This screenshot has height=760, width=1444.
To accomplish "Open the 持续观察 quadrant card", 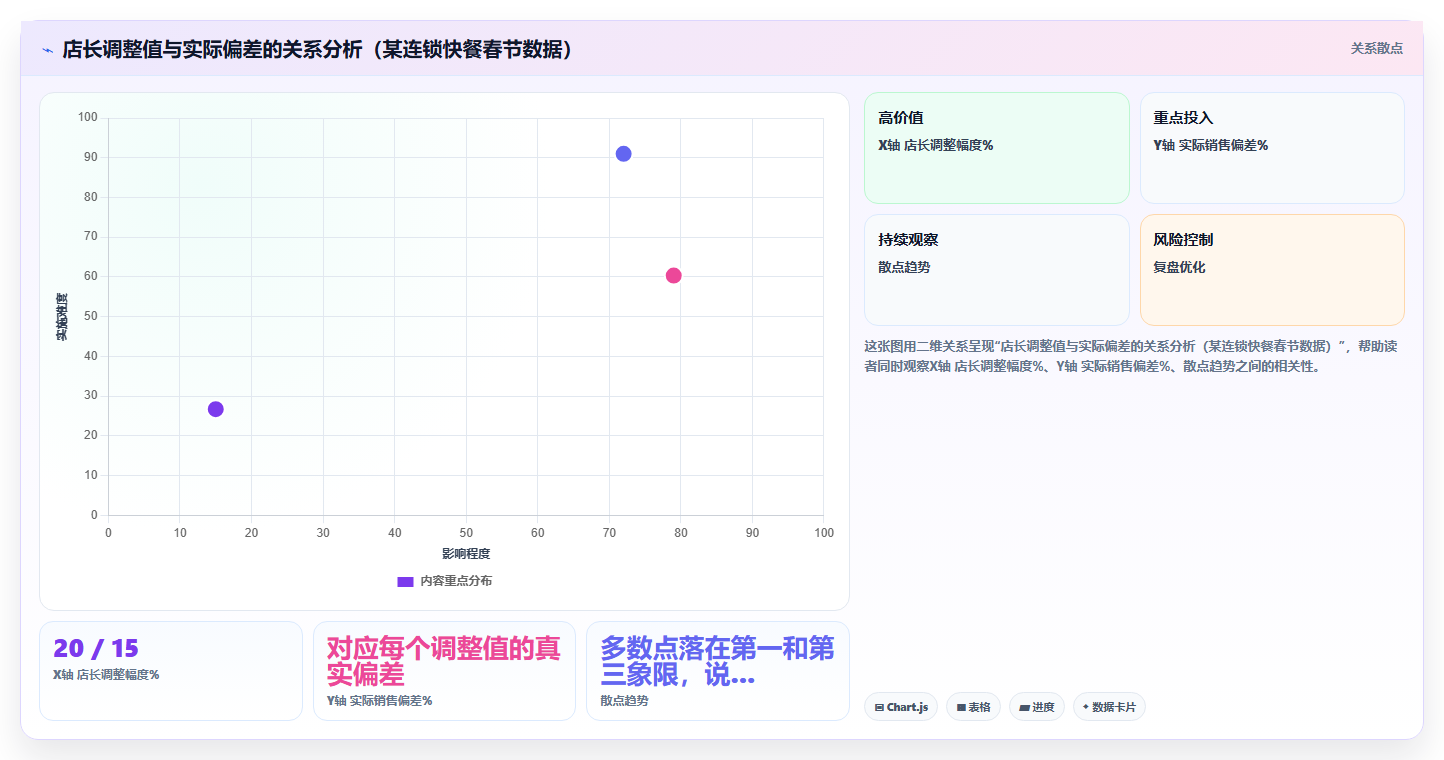I will 996,270.
